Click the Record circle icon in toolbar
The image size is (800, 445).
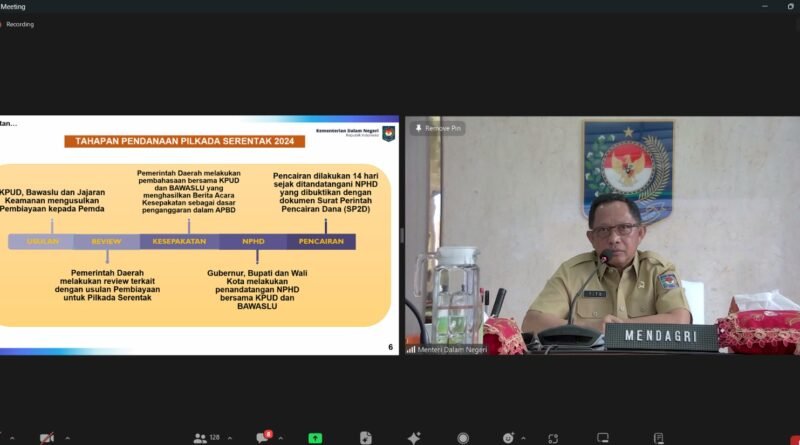click(463, 438)
